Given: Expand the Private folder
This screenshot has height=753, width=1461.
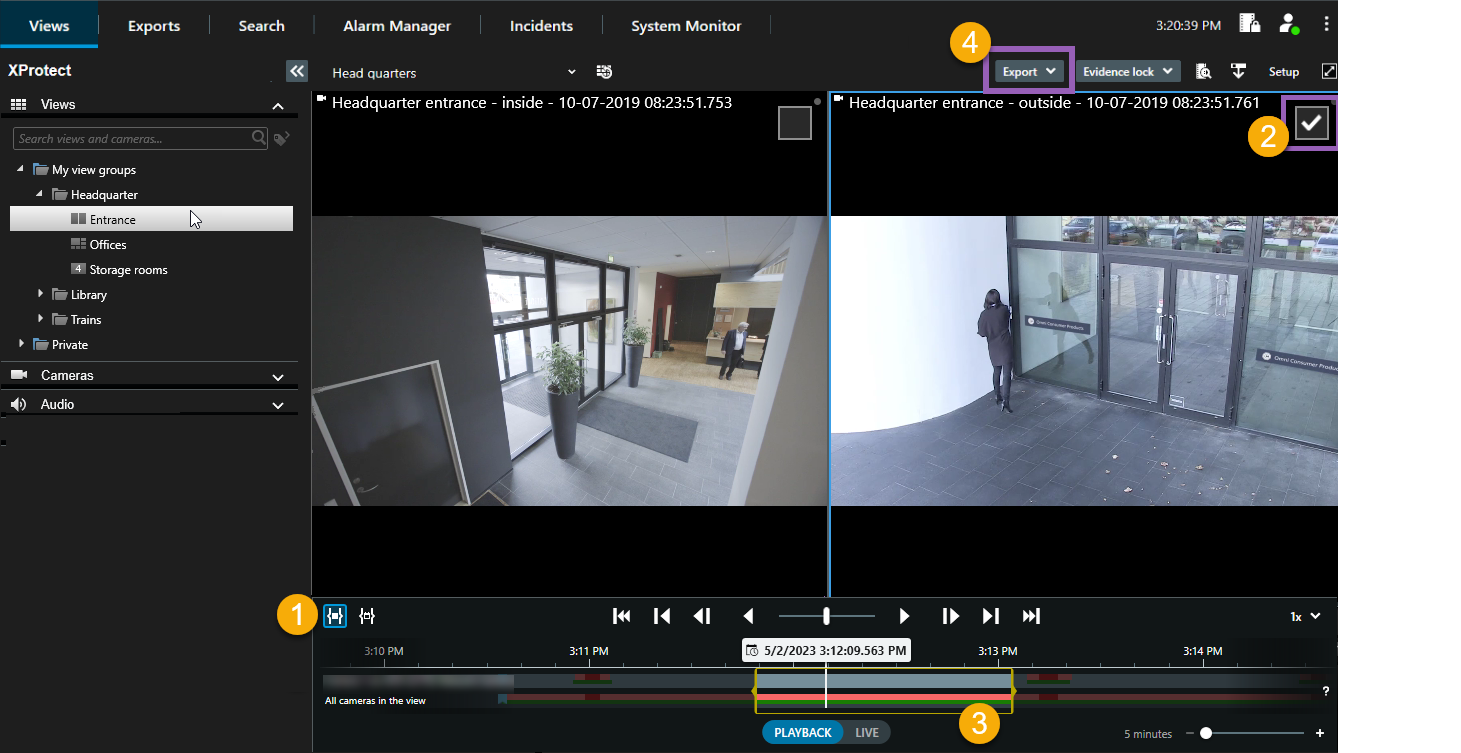Looking at the screenshot, I should [21, 344].
